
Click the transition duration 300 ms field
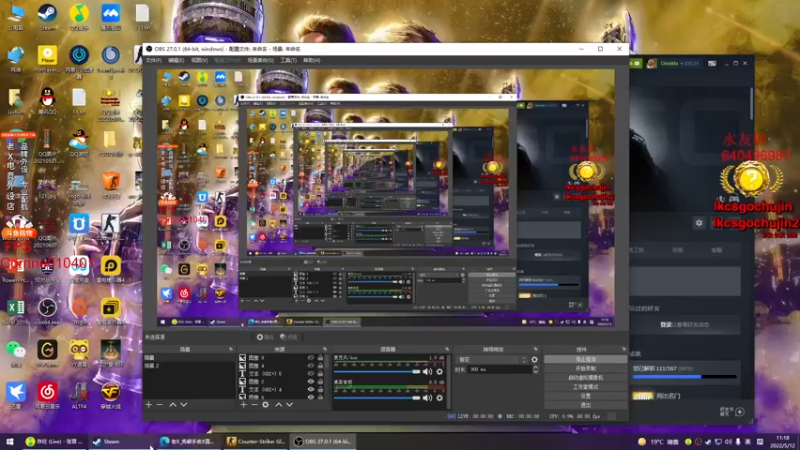(x=500, y=369)
